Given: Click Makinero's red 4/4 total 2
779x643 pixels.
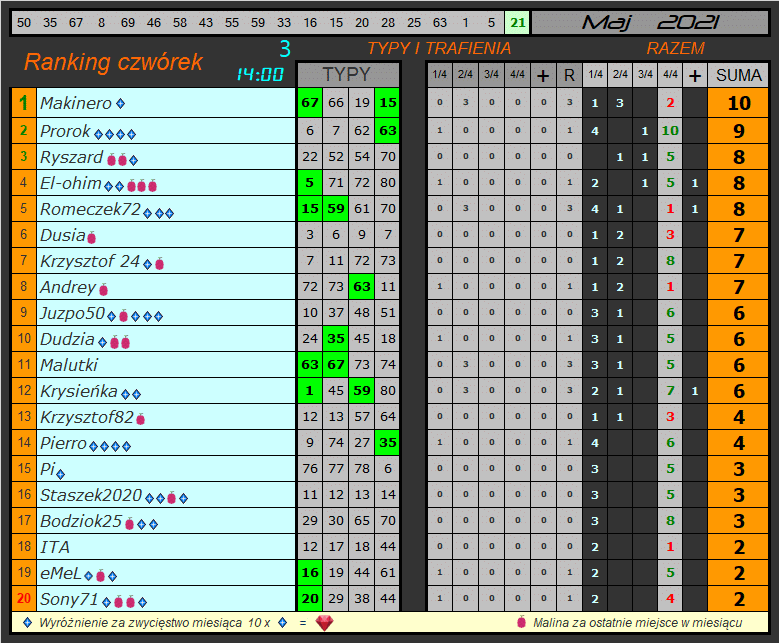Looking at the screenshot, I should tap(670, 103).
